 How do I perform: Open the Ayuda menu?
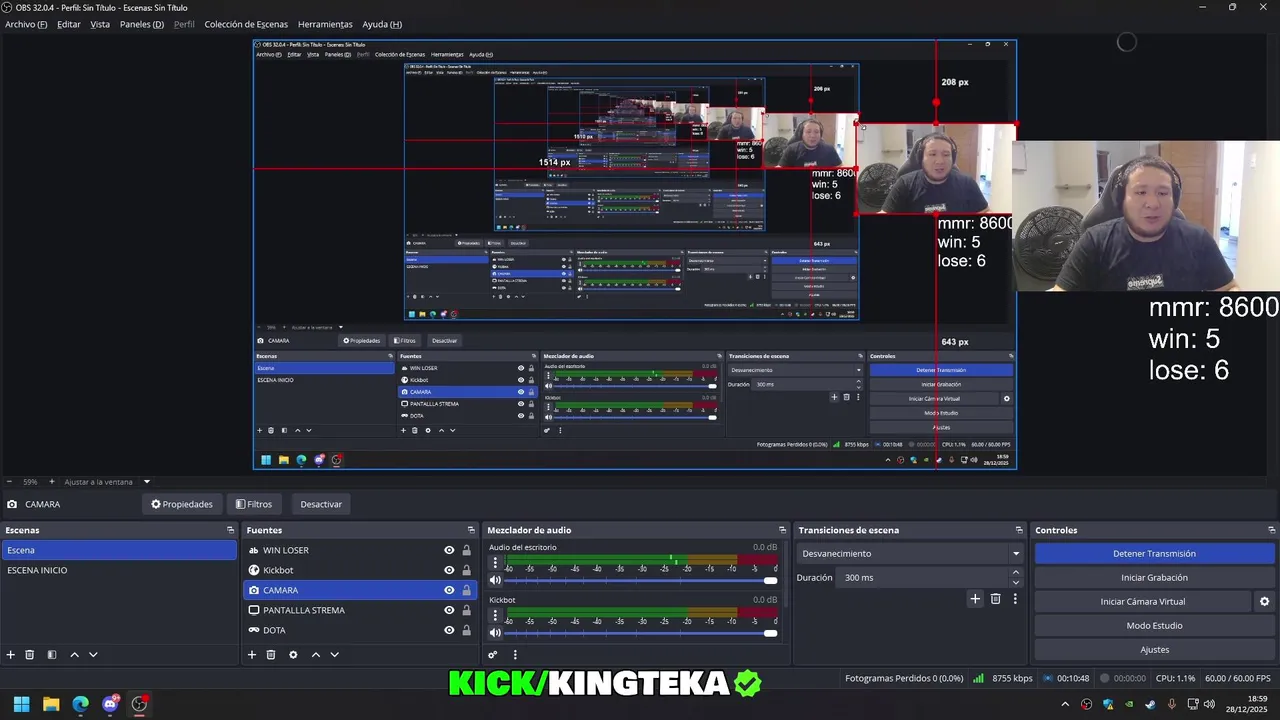pyautogui.click(x=382, y=24)
